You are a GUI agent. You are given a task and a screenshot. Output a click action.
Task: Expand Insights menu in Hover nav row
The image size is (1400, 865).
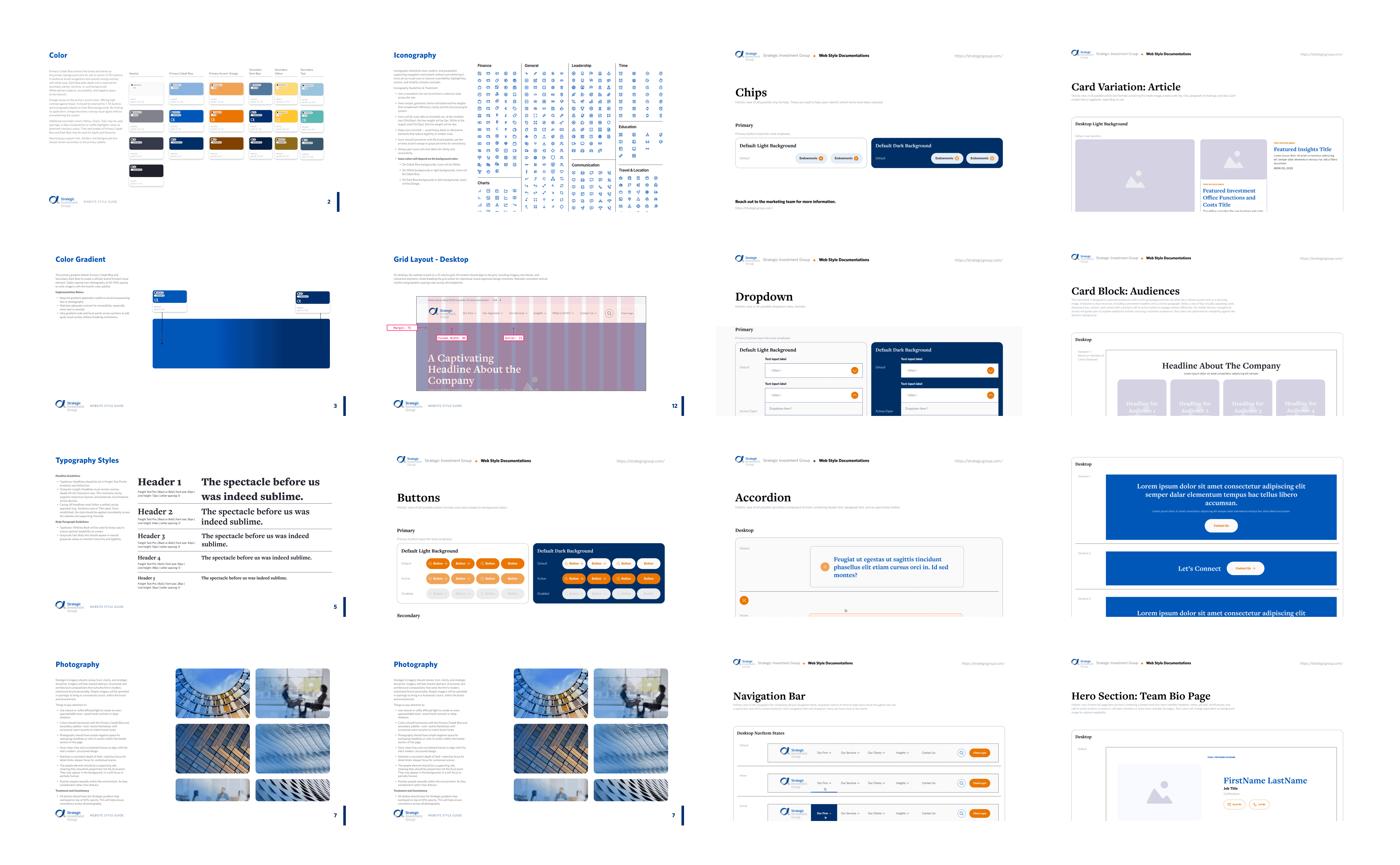click(902, 783)
